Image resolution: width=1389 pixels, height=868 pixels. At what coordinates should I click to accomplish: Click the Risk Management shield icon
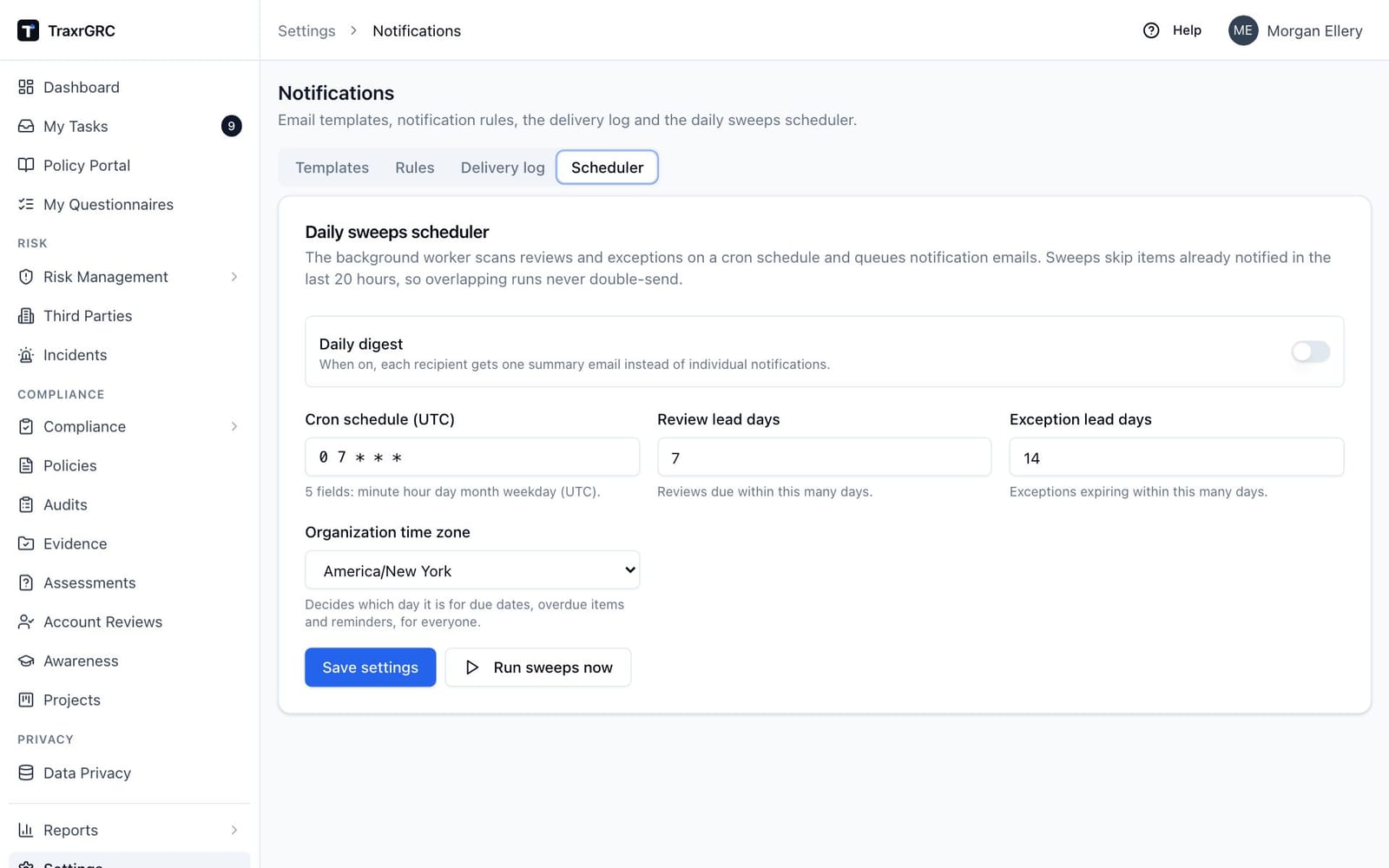26,277
